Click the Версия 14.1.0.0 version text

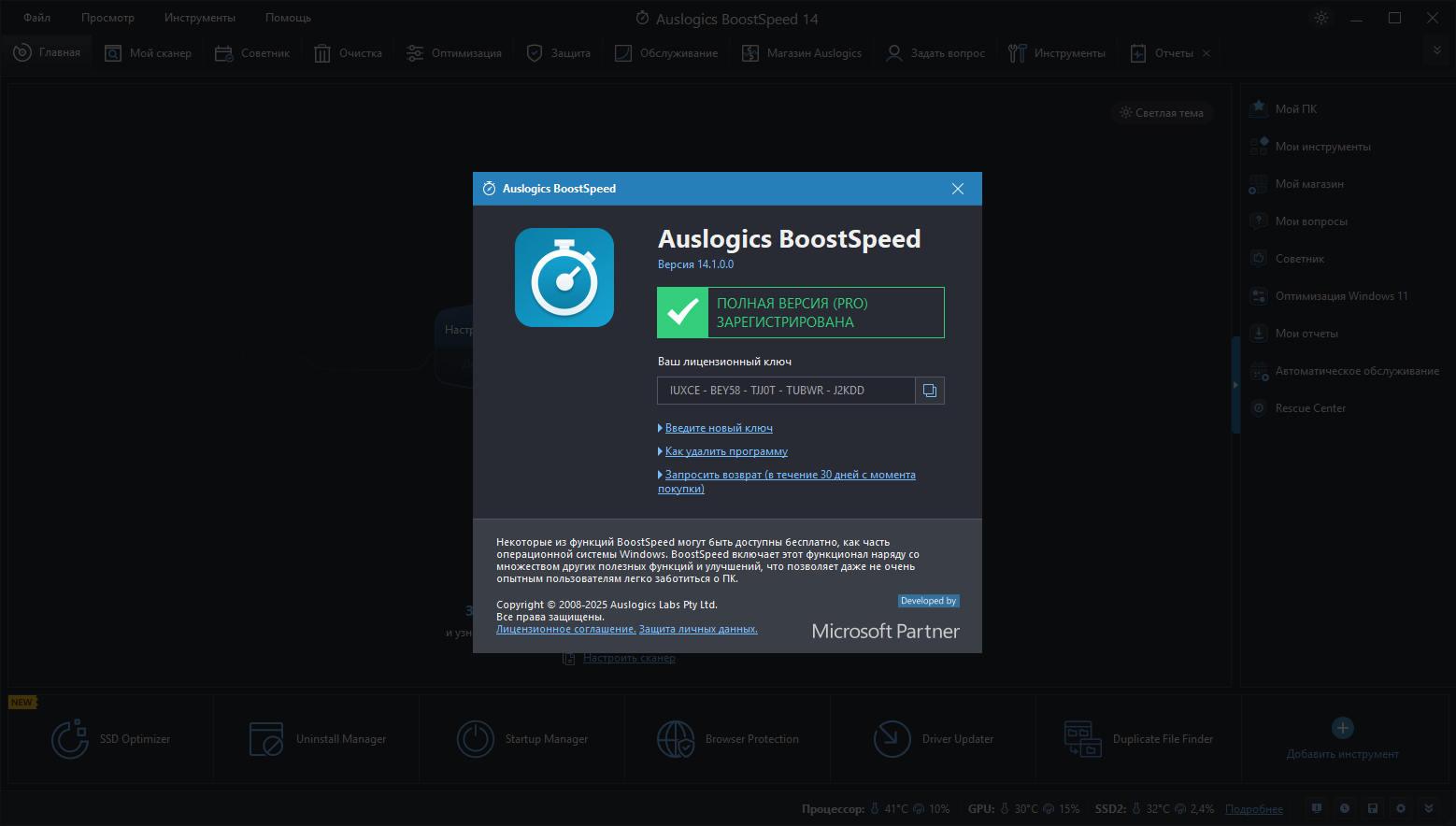point(695,264)
